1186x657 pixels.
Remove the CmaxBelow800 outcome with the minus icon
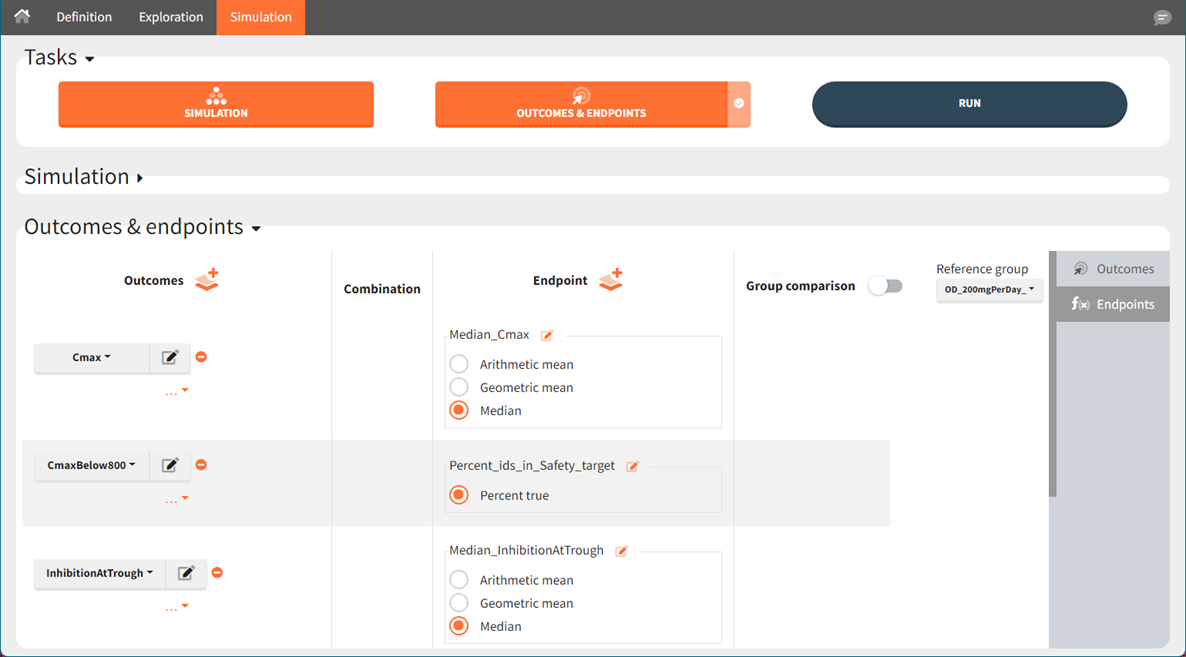(x=201, y=464)
